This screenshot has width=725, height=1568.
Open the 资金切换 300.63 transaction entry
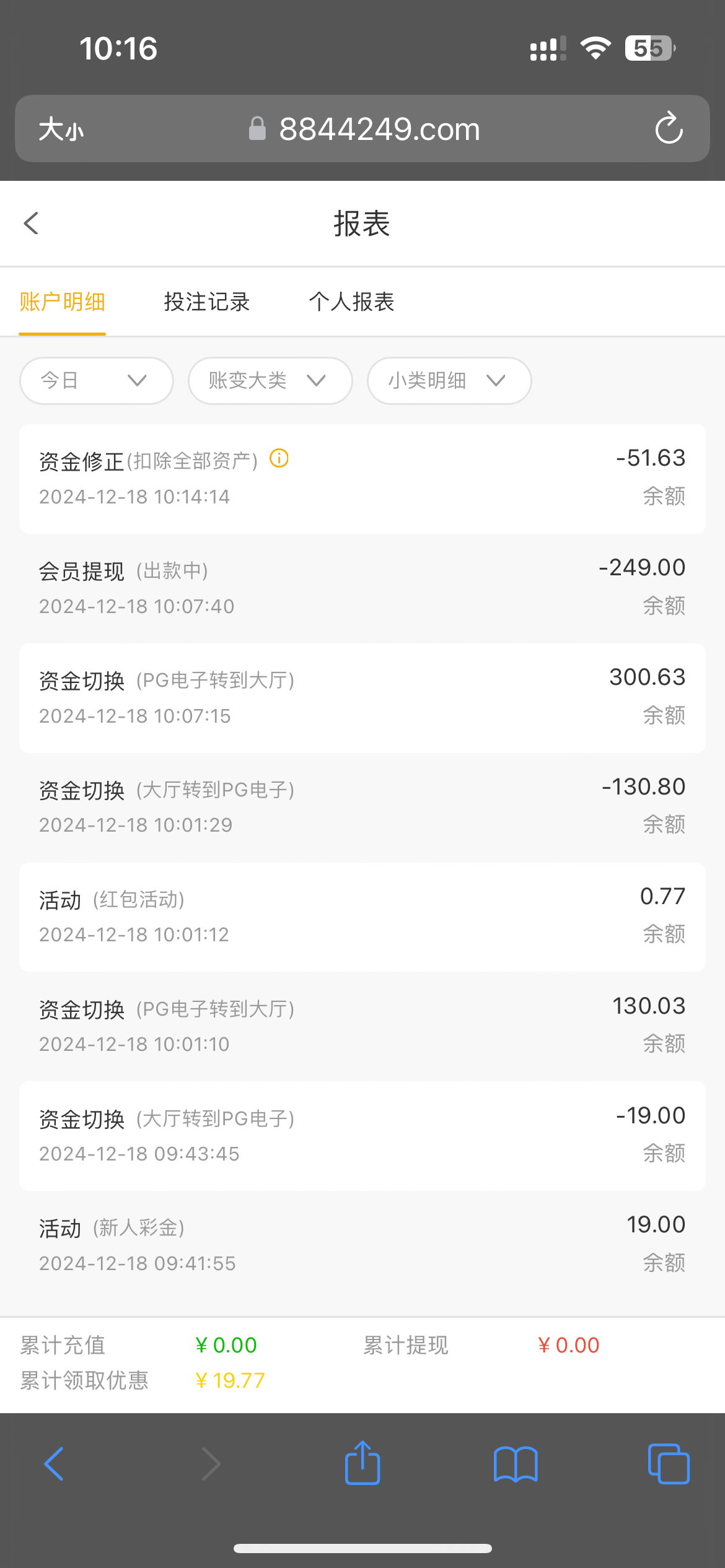pos(362,698)
